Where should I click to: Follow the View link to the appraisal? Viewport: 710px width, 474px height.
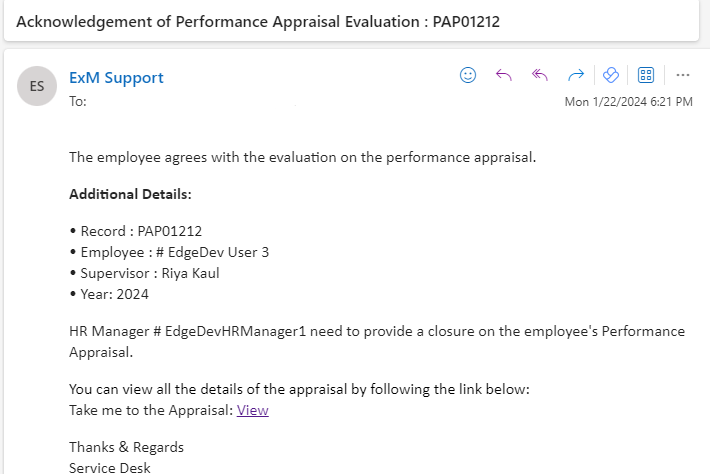[x=252, y=410]
